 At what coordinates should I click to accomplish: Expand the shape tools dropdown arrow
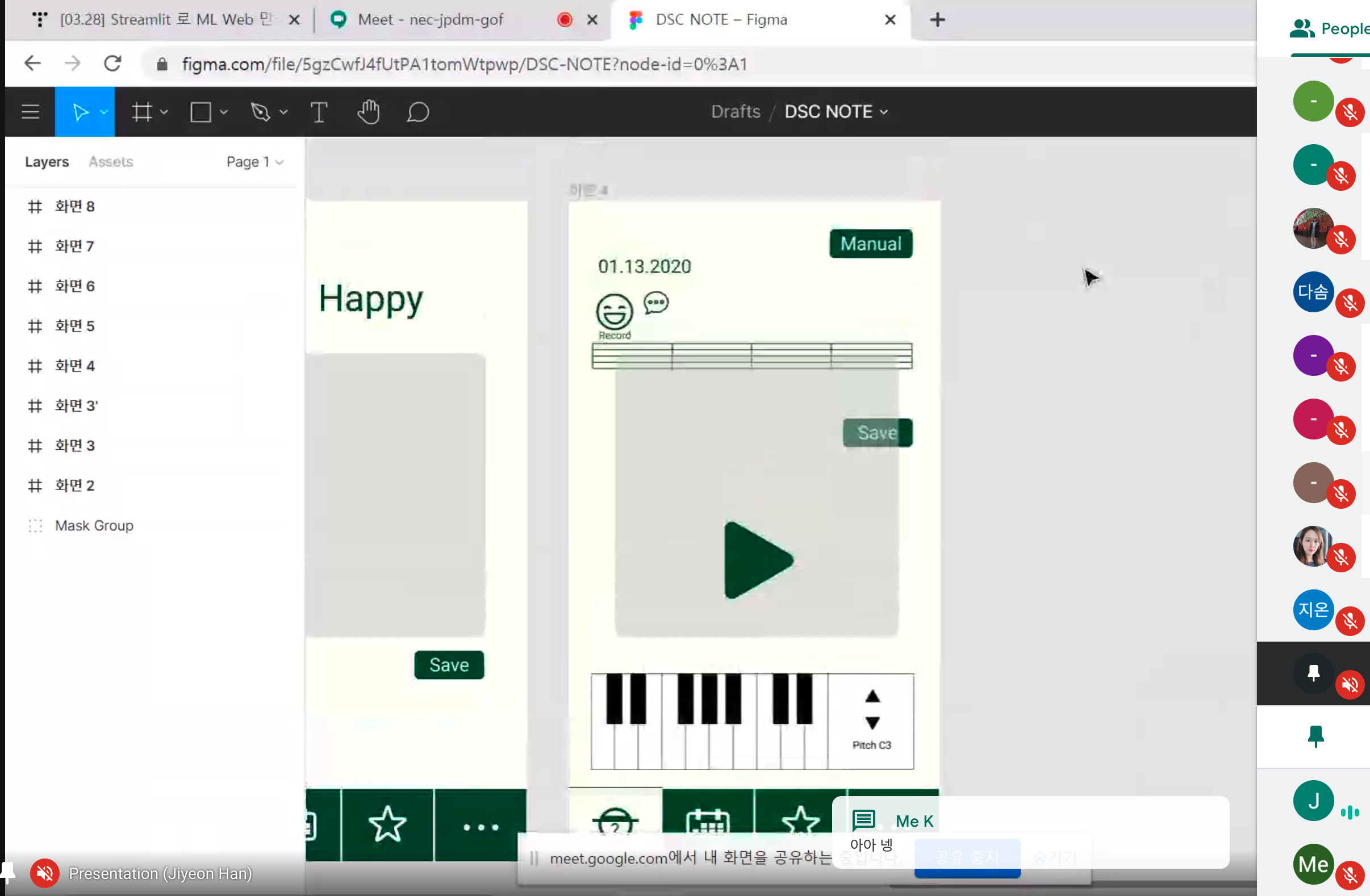(224, 112)
